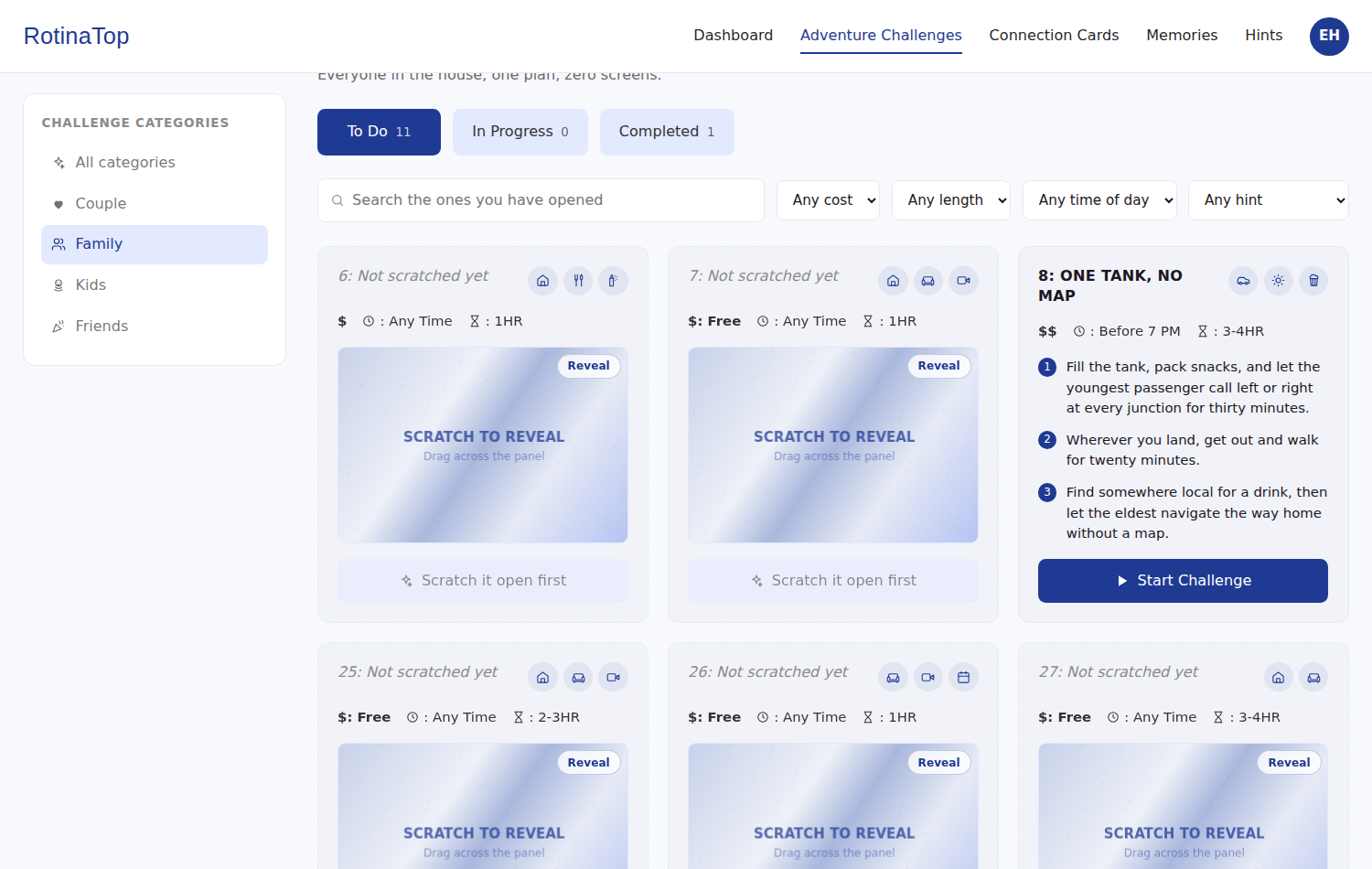Viewport: 1372px width, 869px height.
Task: Click Reveal on card 7
Action: click(938, 366)
